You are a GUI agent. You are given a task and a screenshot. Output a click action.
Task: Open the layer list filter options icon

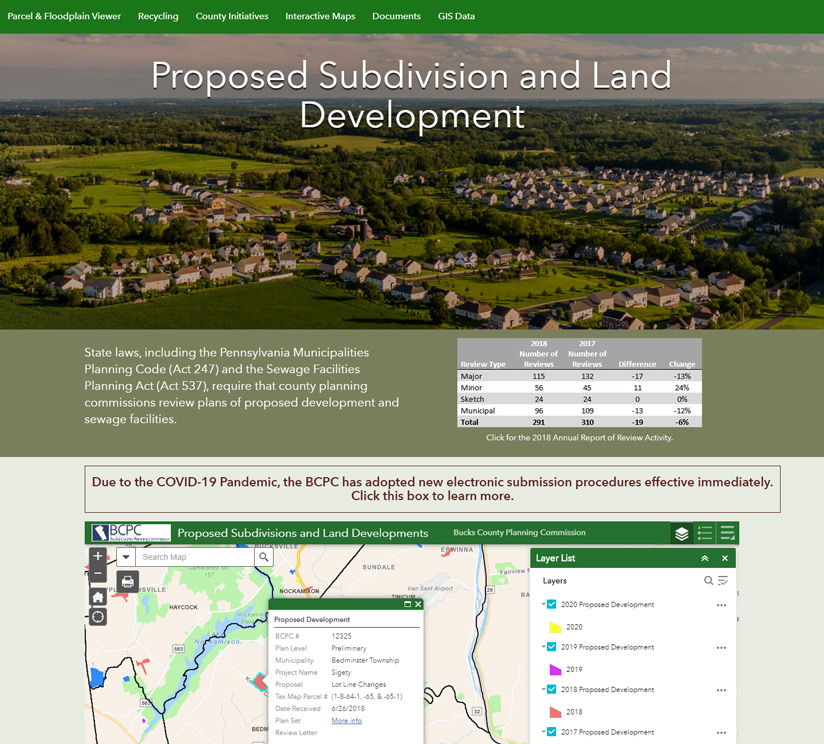click(723, 581)
